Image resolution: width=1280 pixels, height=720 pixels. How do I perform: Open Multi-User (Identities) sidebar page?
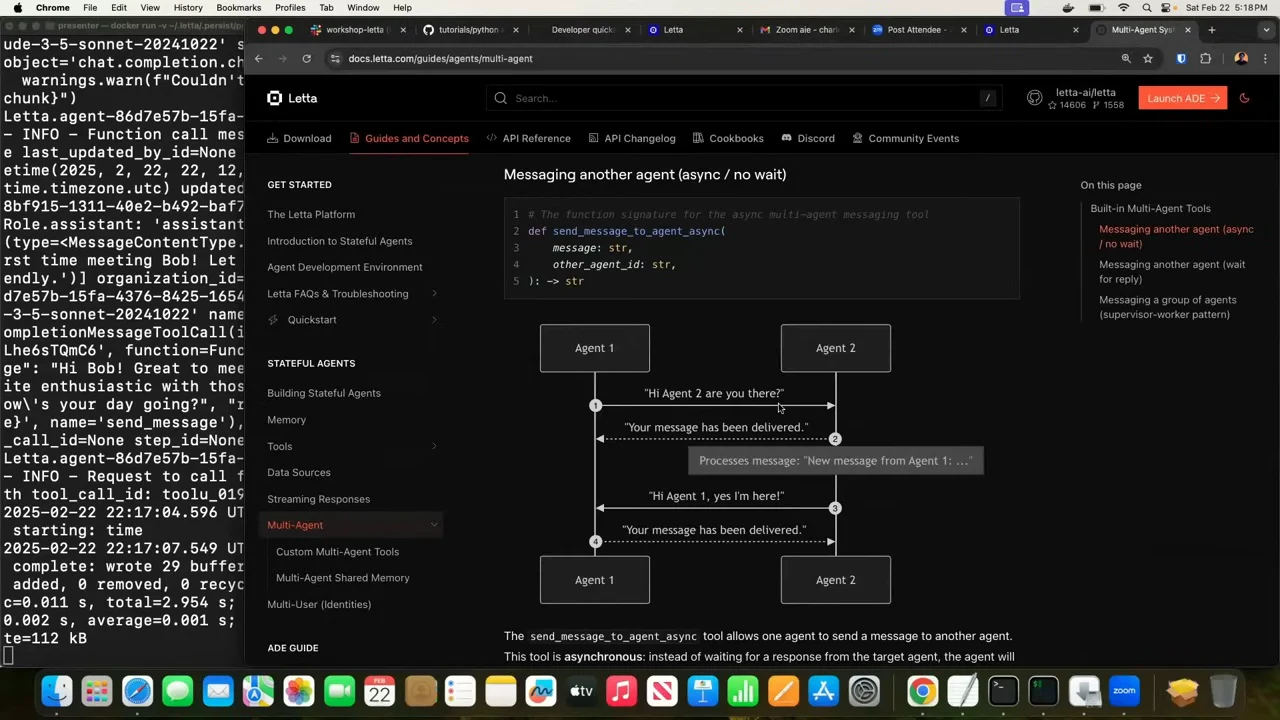pyautogui.click(x=319, y=604)
